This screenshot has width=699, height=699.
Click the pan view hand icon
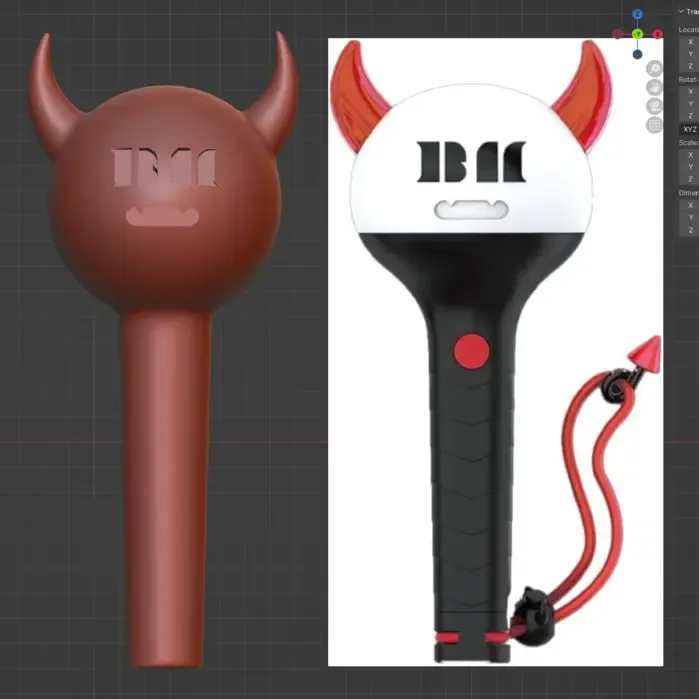pyautogui.click(x=654, y=87)
